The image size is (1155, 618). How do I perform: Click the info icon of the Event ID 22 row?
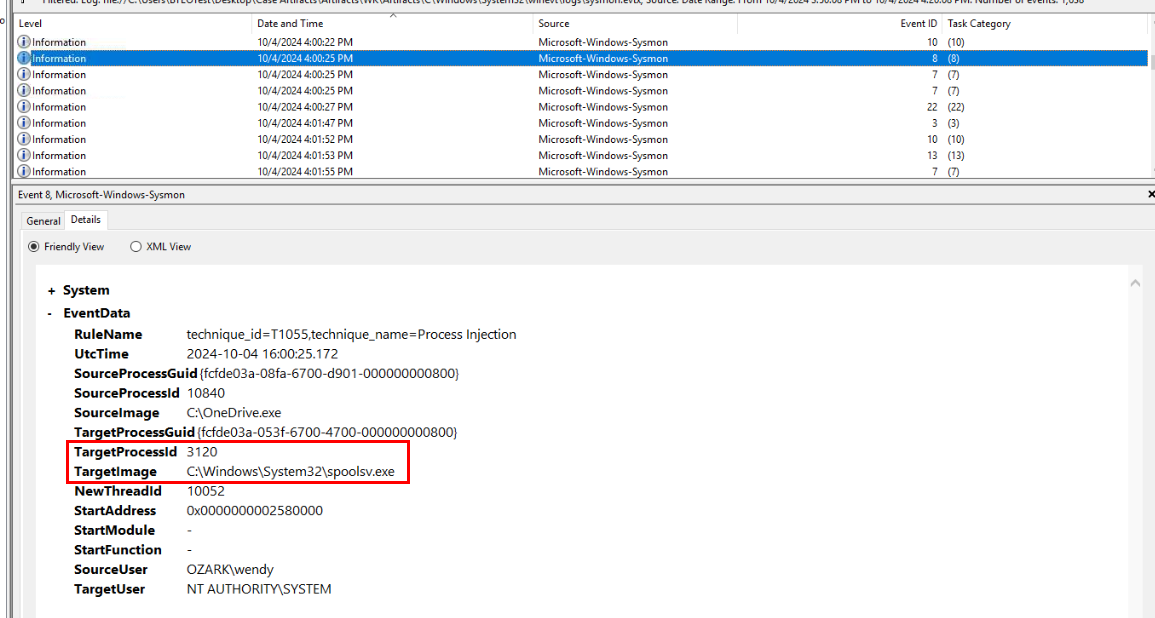coord(24,107)
